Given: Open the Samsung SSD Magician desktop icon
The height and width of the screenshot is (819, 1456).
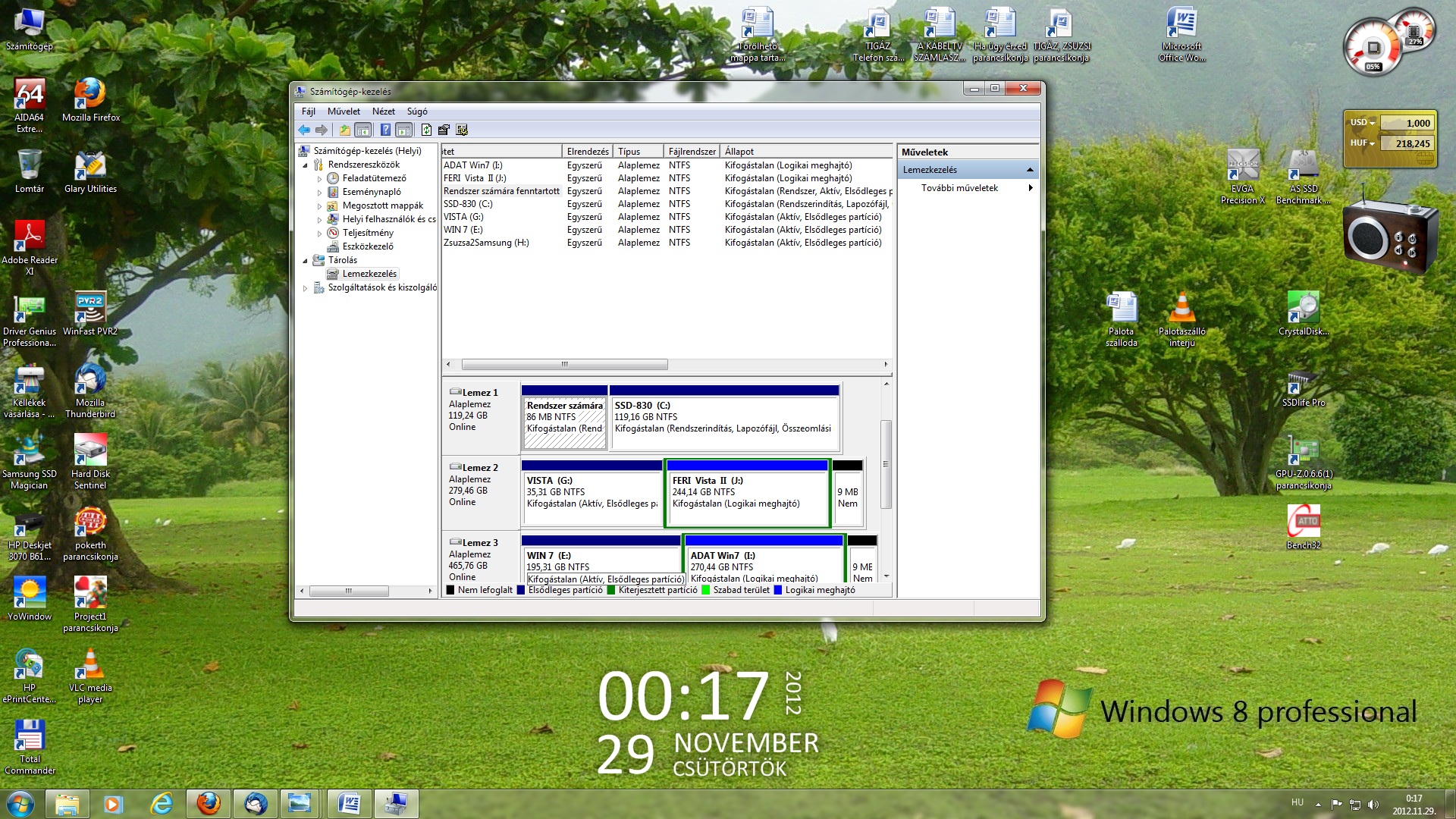Looking at the screenshot, I should pos(30,462).
